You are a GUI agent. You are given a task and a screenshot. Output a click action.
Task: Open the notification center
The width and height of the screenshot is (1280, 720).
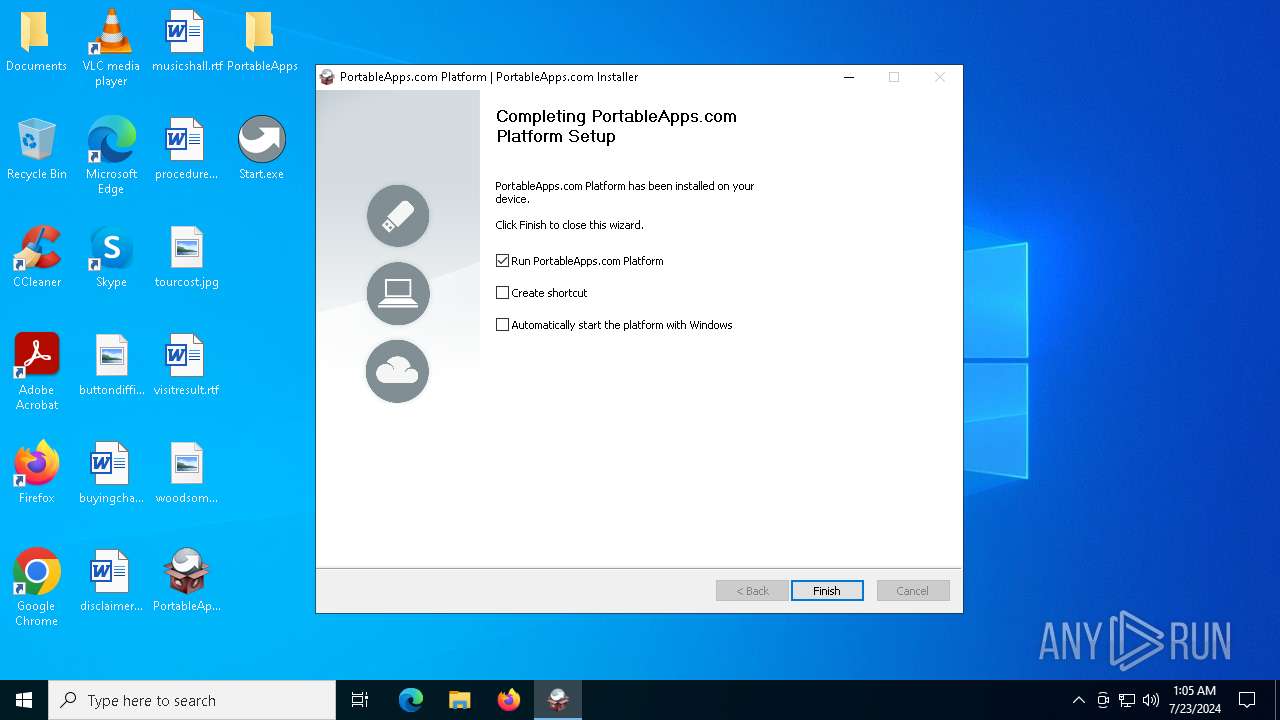tap(1247, 700)
